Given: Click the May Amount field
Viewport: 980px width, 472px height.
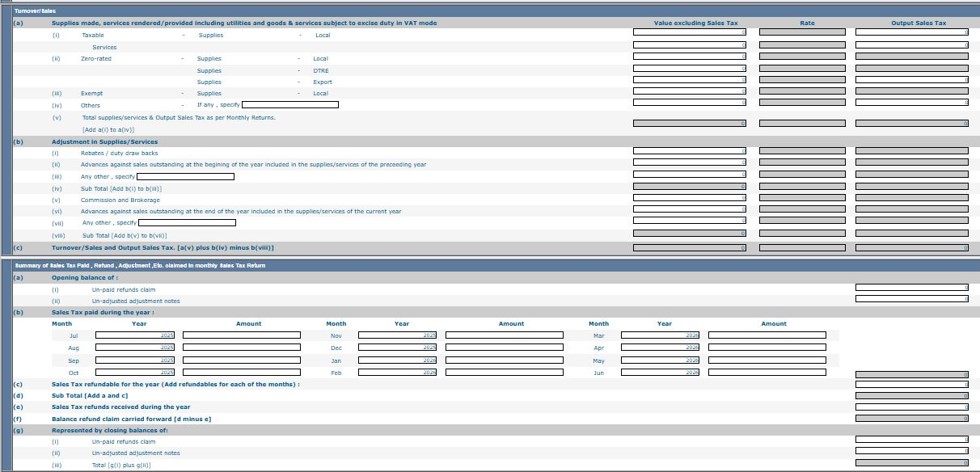Looking at the screenshot, I should tap(767, 360).
